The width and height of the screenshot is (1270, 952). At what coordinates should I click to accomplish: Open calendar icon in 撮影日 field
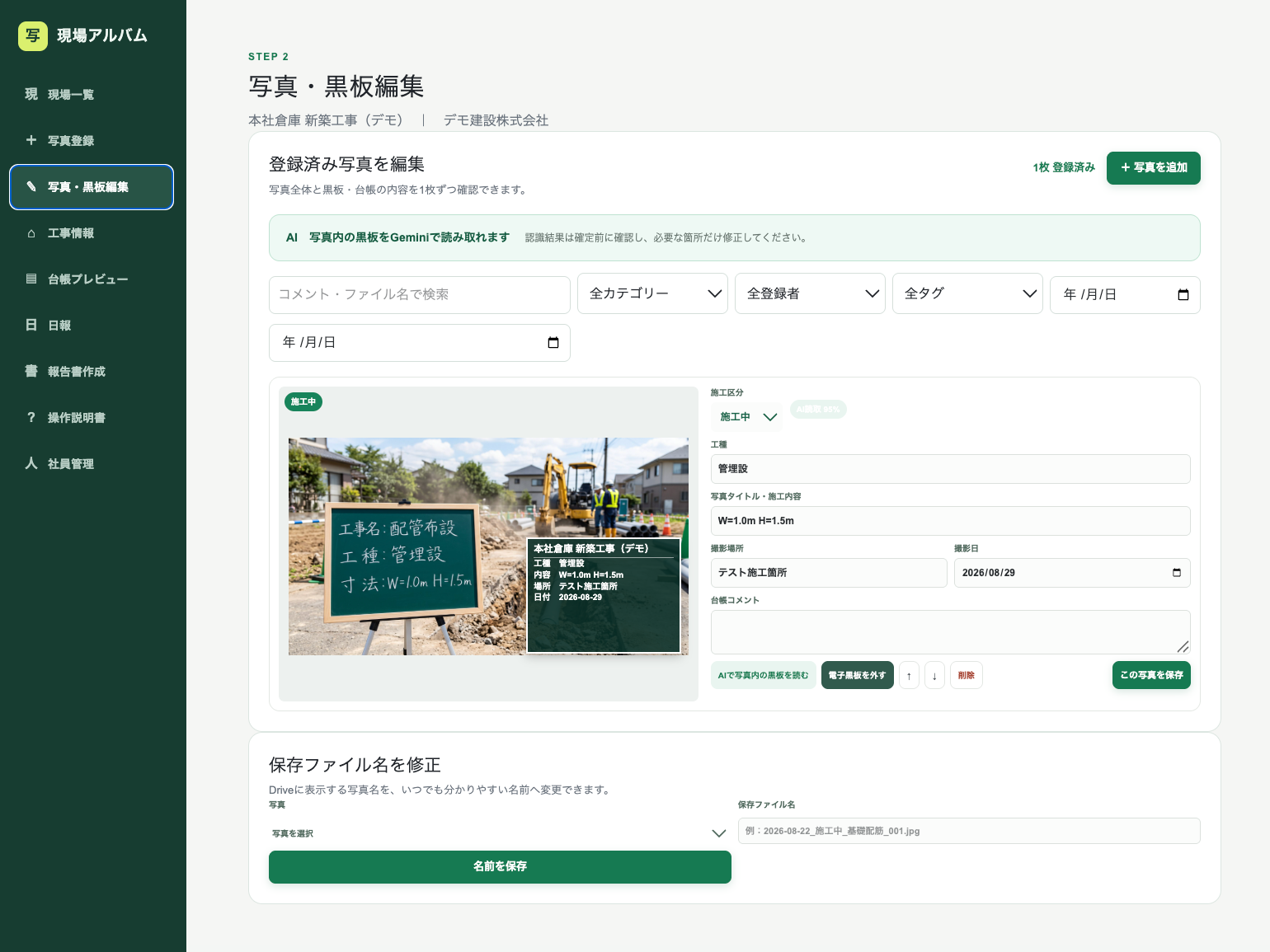(x=1177, y=573)
